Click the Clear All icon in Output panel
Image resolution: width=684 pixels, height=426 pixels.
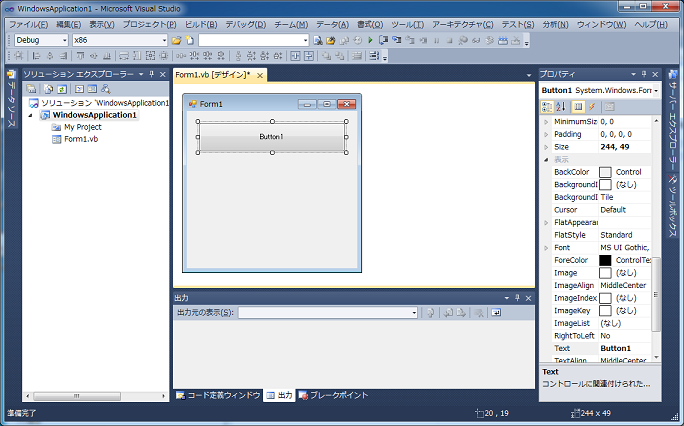[x=479, y=313]
